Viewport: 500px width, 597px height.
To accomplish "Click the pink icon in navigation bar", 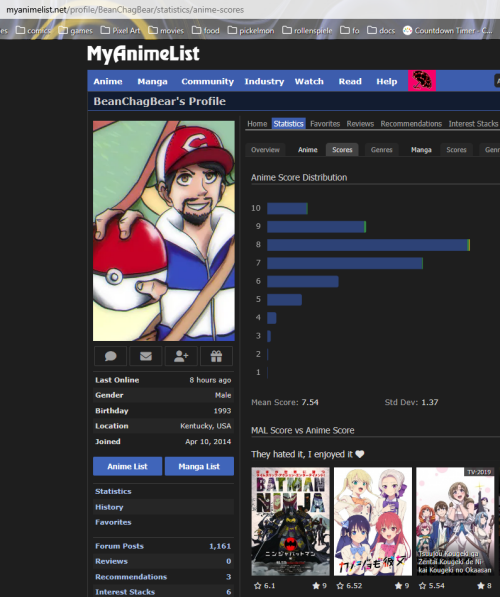I will click(x=422, y=81).
